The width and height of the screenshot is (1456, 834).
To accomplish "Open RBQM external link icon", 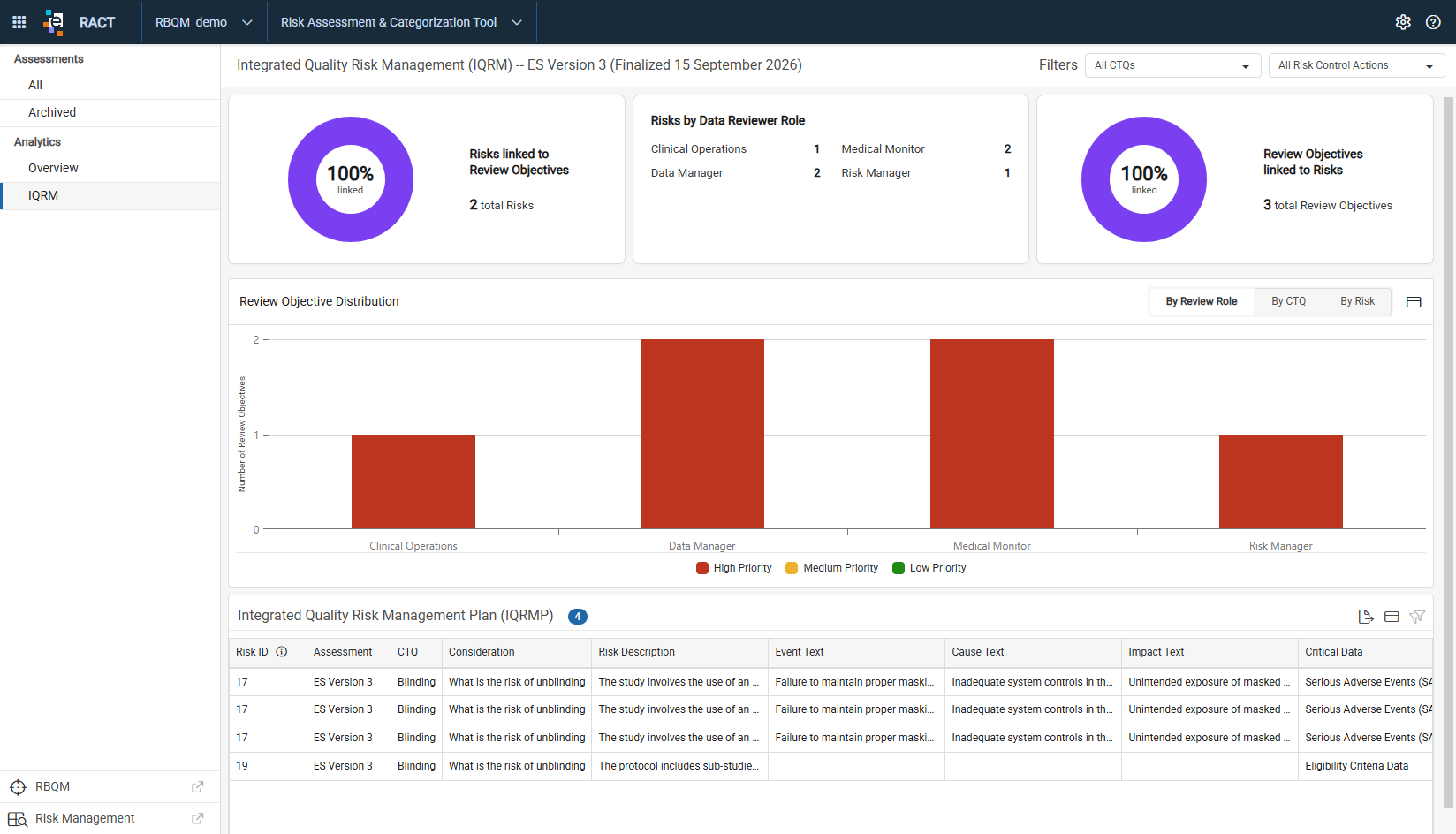I will pos(198,787).
